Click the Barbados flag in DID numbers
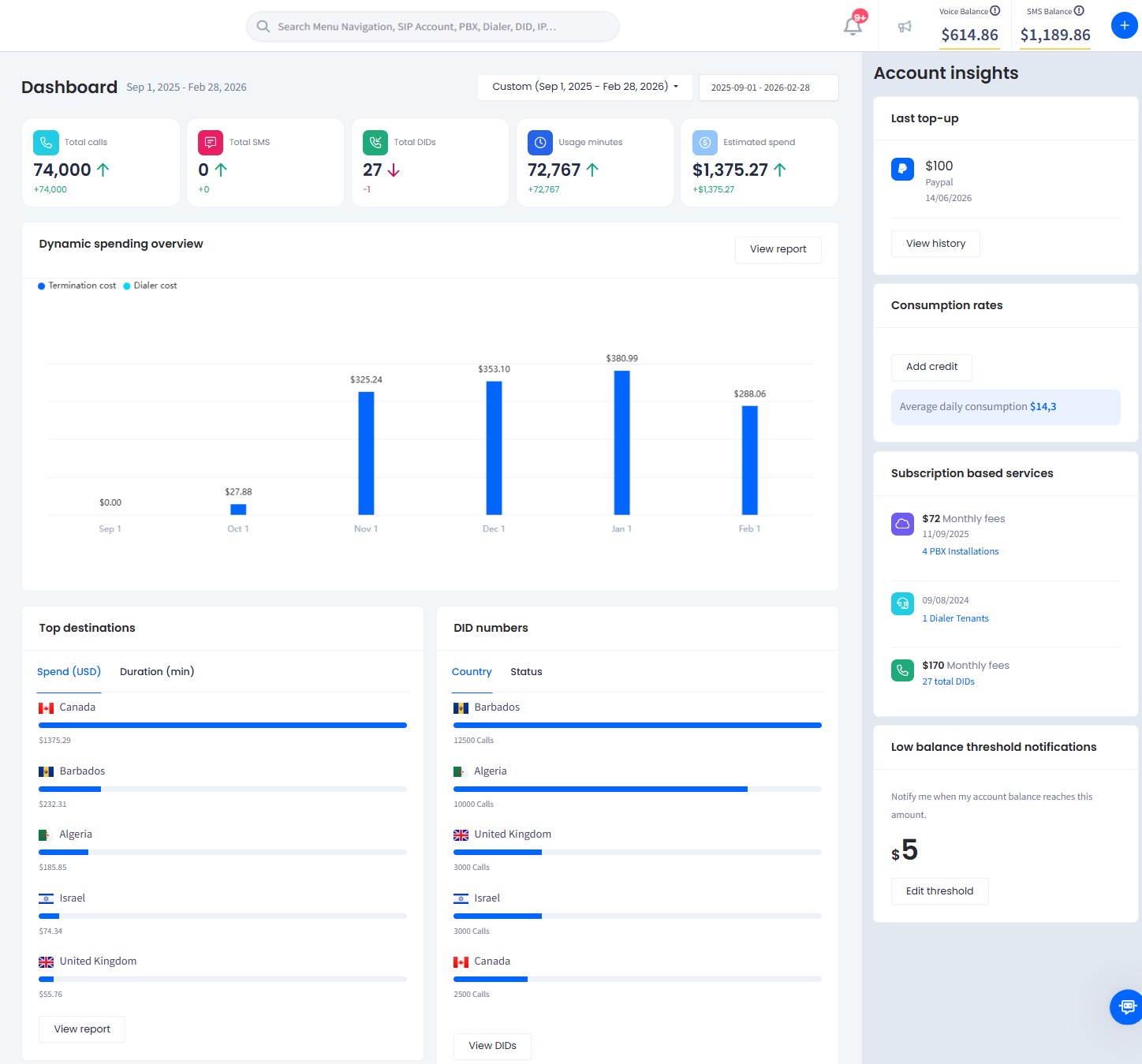The image size is (1142, 1064). [x=461, y=708]
